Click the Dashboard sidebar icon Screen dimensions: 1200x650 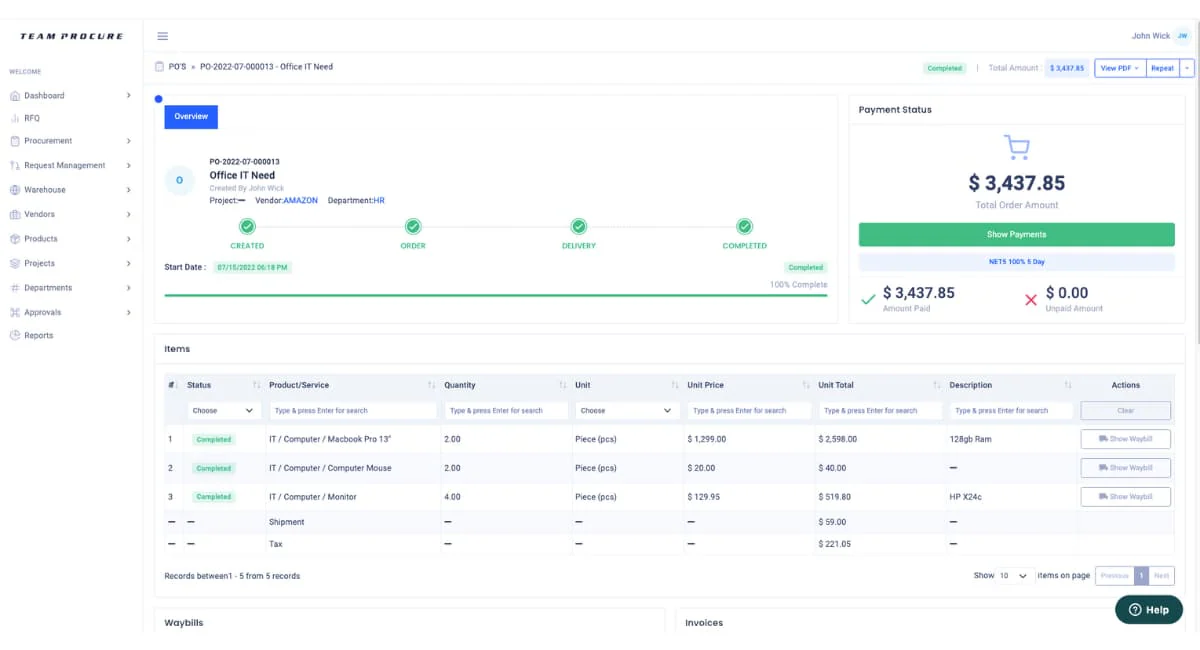click(15, 96)
